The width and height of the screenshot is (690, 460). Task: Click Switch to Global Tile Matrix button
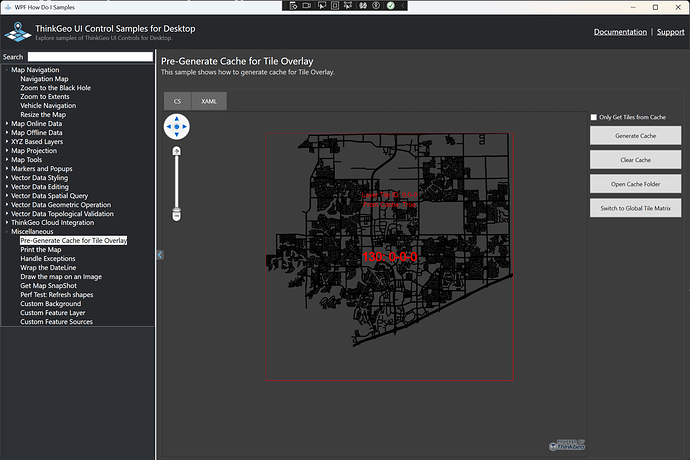[x=635, y=208]
